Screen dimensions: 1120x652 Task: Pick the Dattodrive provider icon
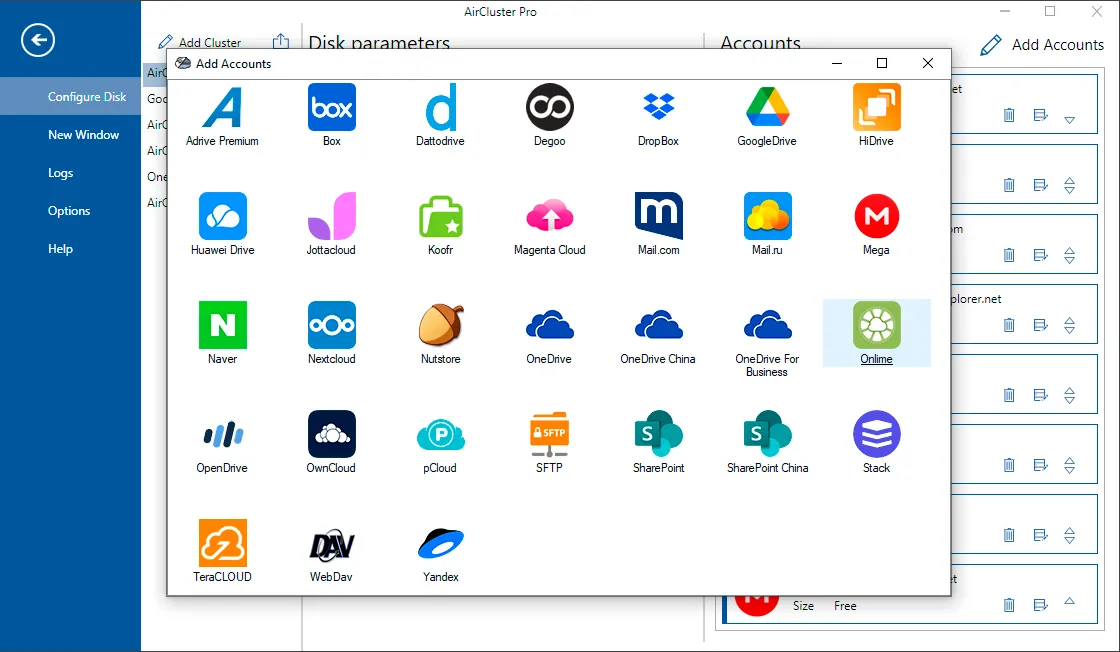[x=441, y=107]
